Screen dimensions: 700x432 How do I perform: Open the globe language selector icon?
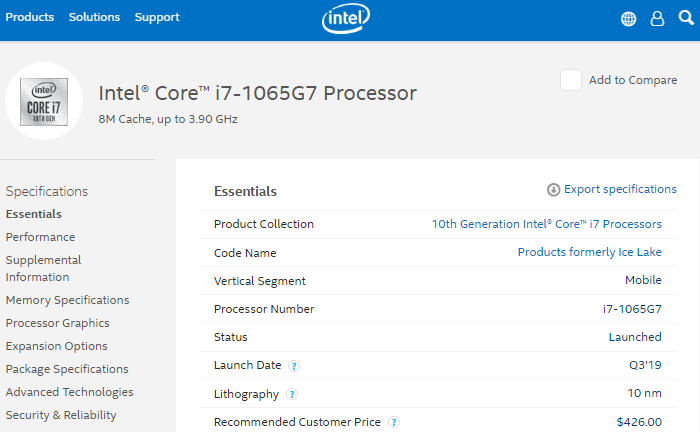coord(629,18)
